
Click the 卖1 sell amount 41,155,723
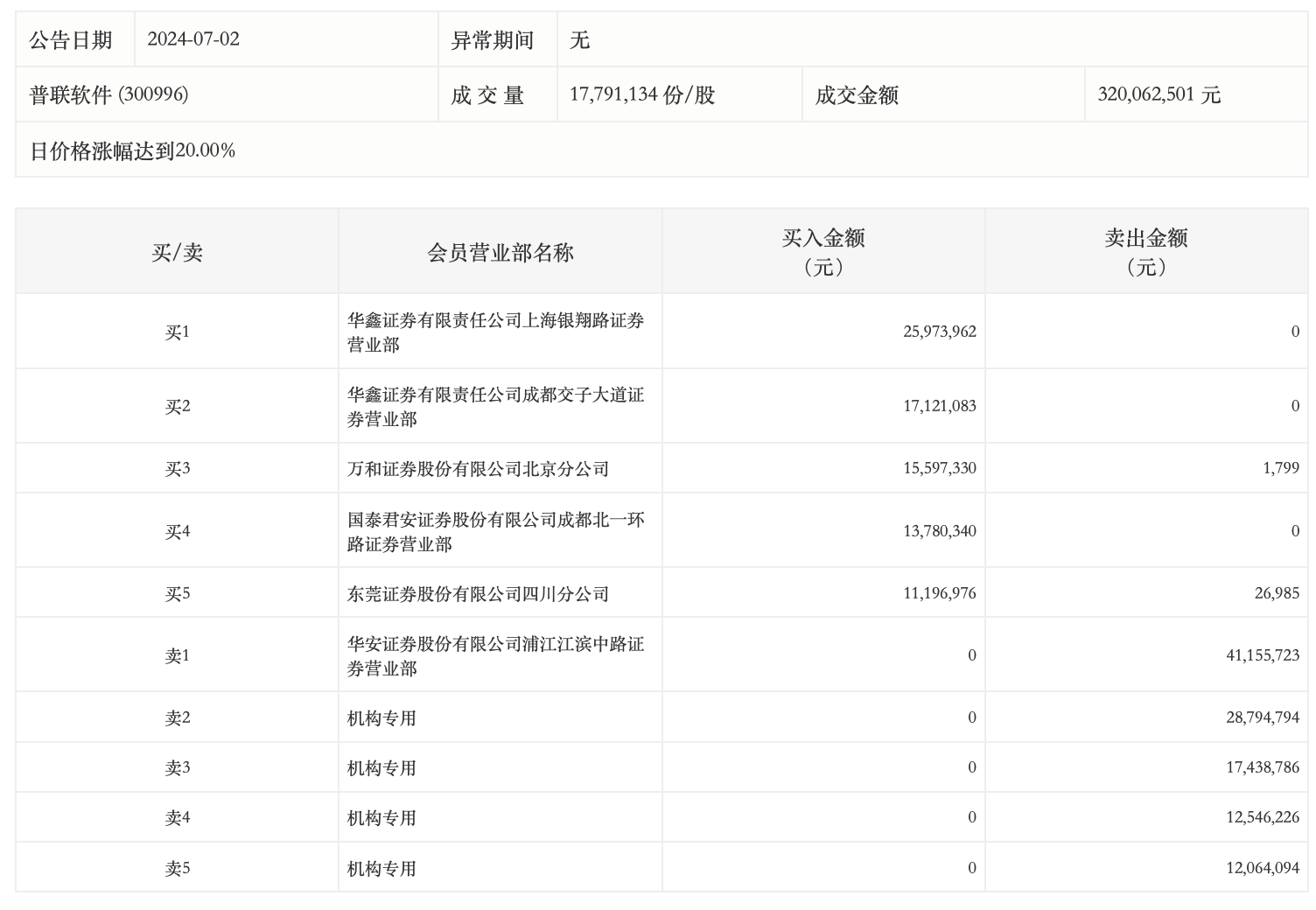tap(1262, 655)
